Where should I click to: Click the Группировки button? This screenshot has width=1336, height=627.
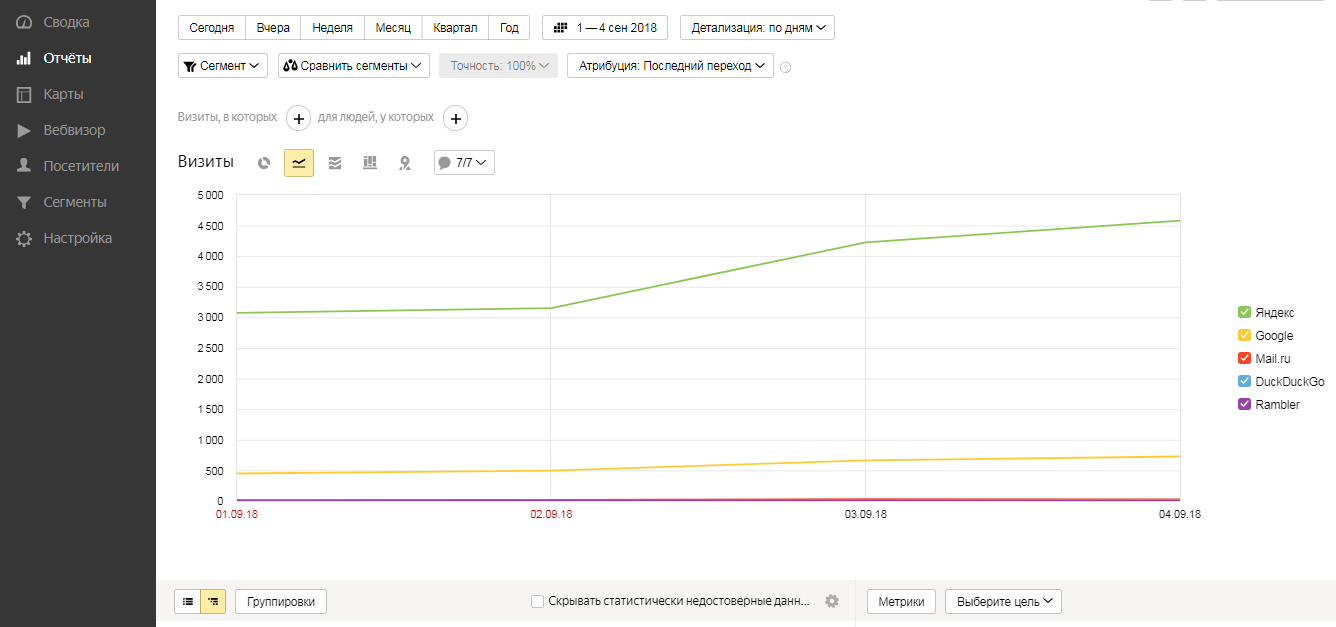point(281,601)
